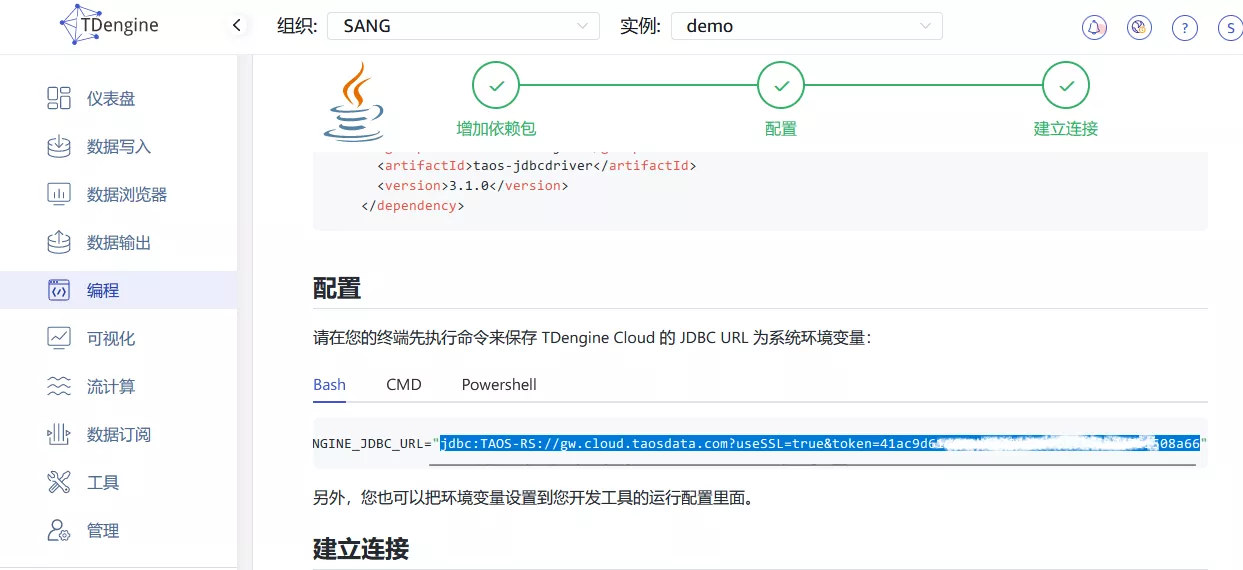
Task: Open the 组织 SANG dropdown
Action: coord(463,26)
